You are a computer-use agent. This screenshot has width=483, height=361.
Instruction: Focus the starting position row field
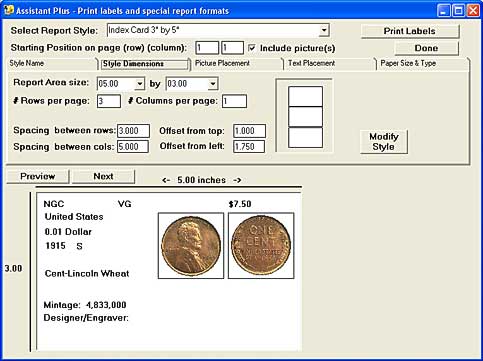pyautogui.click(x=207, y=48)
